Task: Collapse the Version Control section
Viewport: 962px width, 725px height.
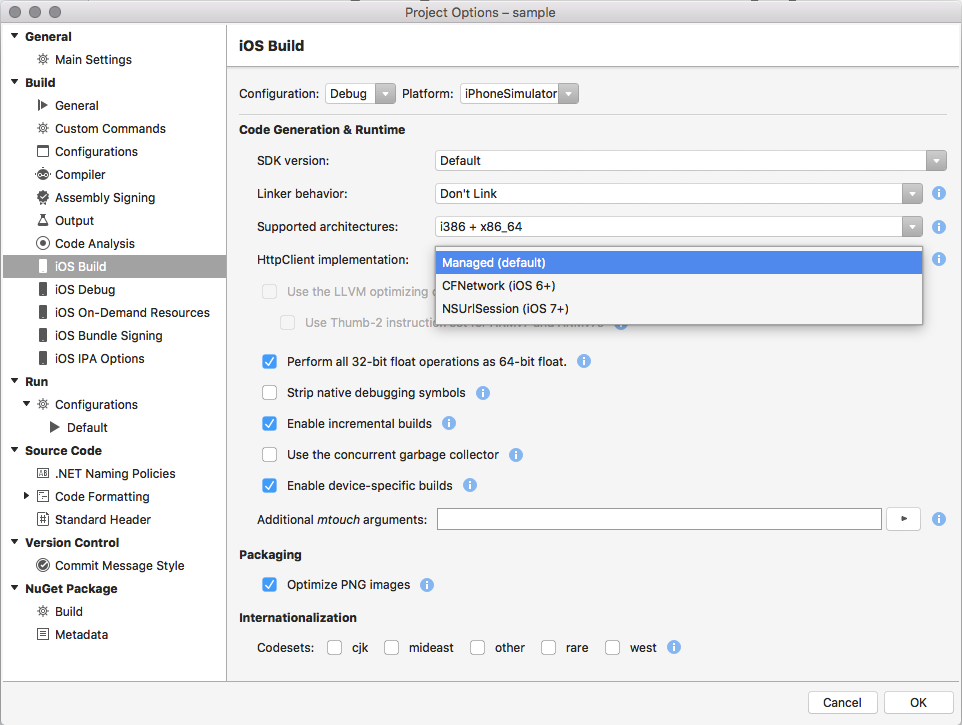Action: point(15,542)
